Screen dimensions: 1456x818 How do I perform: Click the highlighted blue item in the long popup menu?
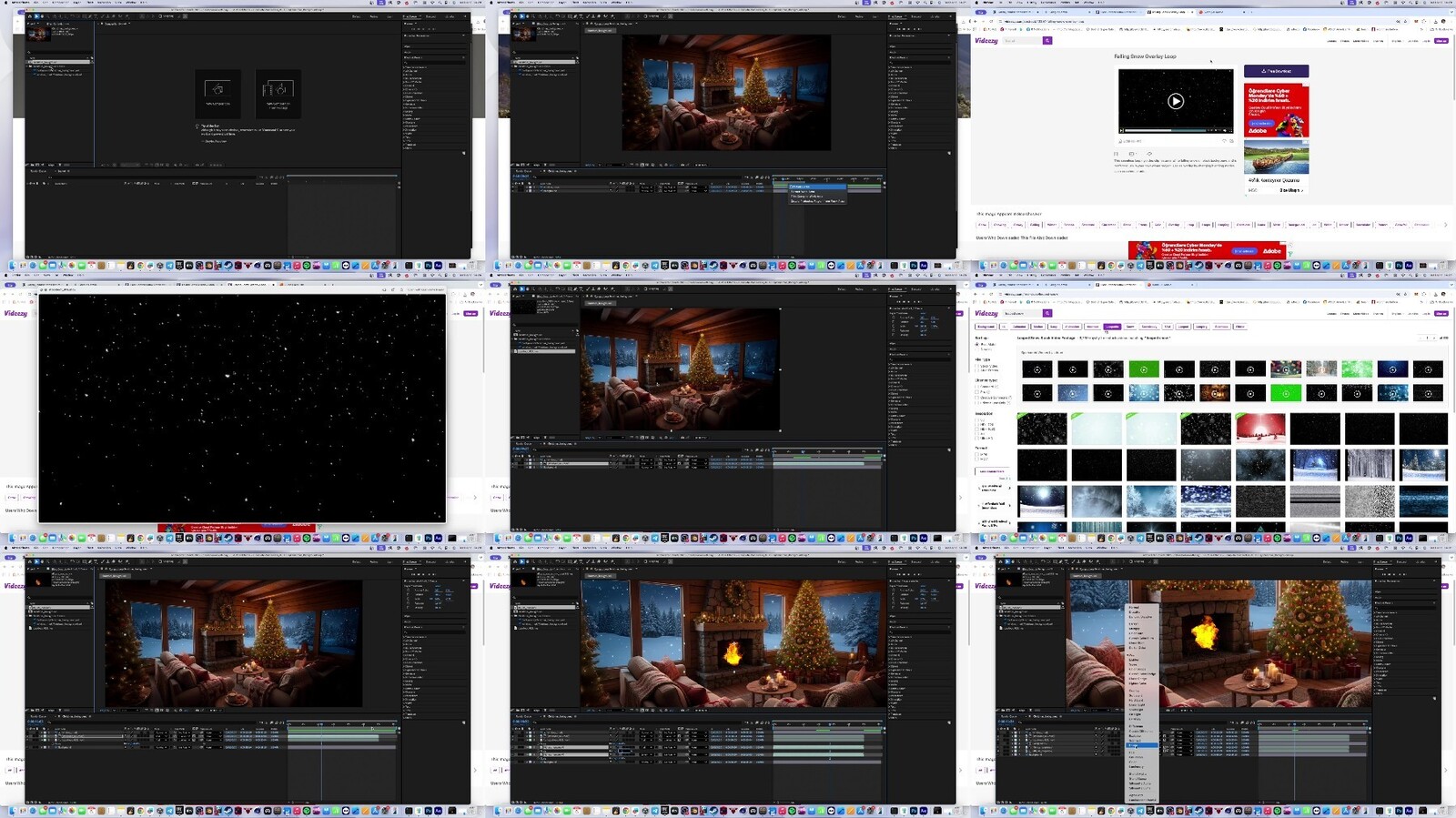[1143, 745]
